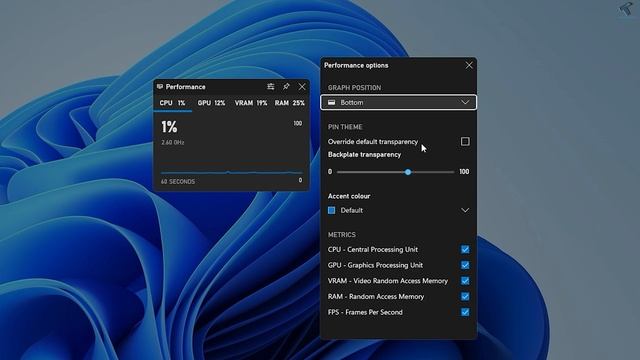Screen dimensions: 640x360
Task: Click the large 1% usage reading
Action: click(169, 127)
